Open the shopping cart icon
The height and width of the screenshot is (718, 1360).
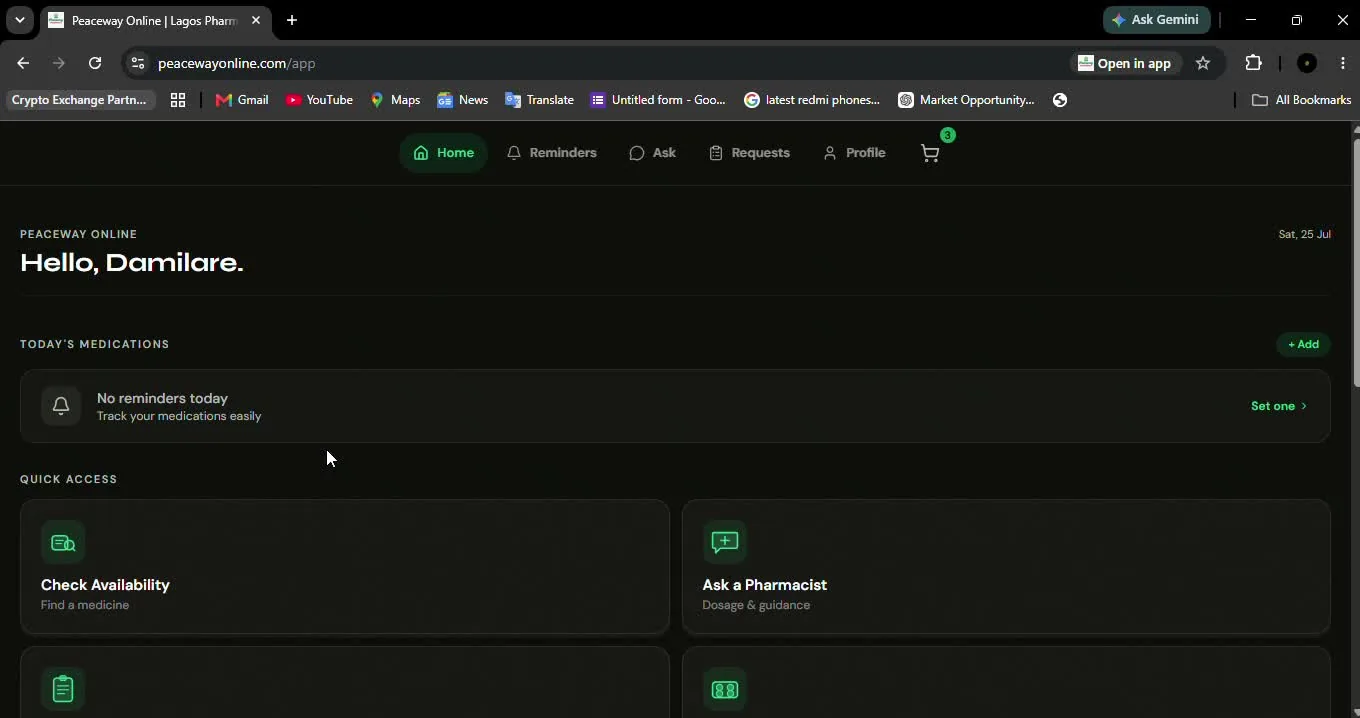[930, 153]
